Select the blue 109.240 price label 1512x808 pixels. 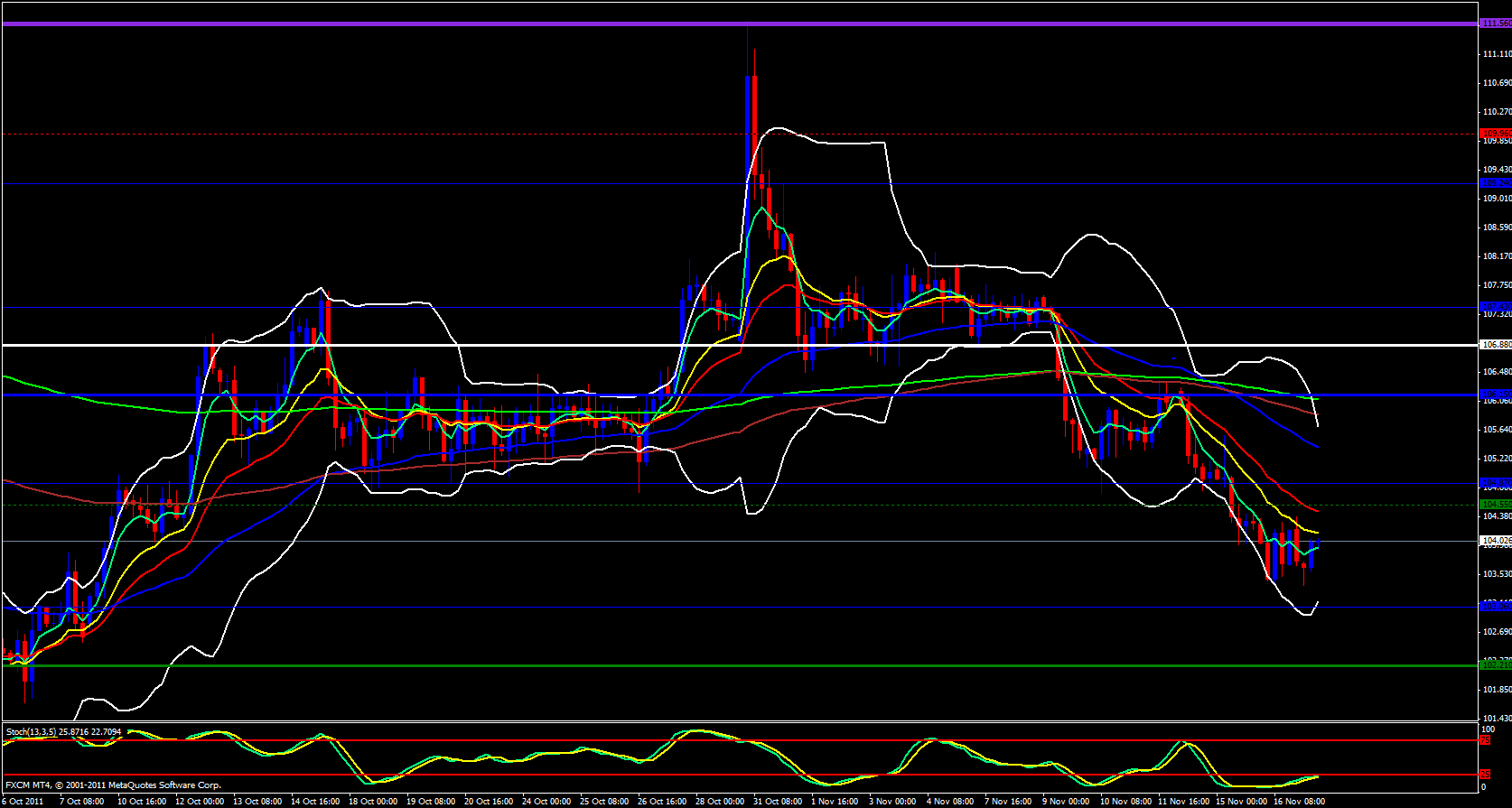(x=1495, y=183)
